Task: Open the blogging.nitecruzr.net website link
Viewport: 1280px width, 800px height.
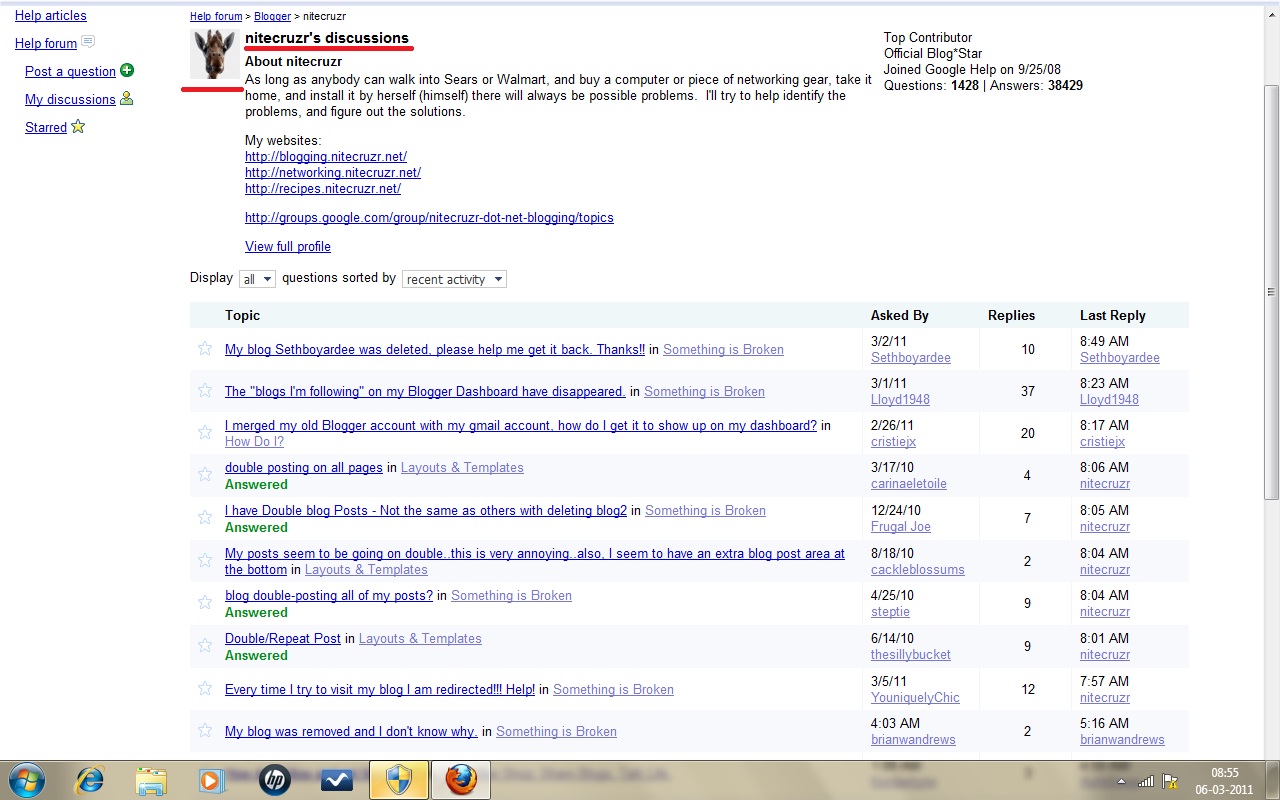Action: coord(326,157)
